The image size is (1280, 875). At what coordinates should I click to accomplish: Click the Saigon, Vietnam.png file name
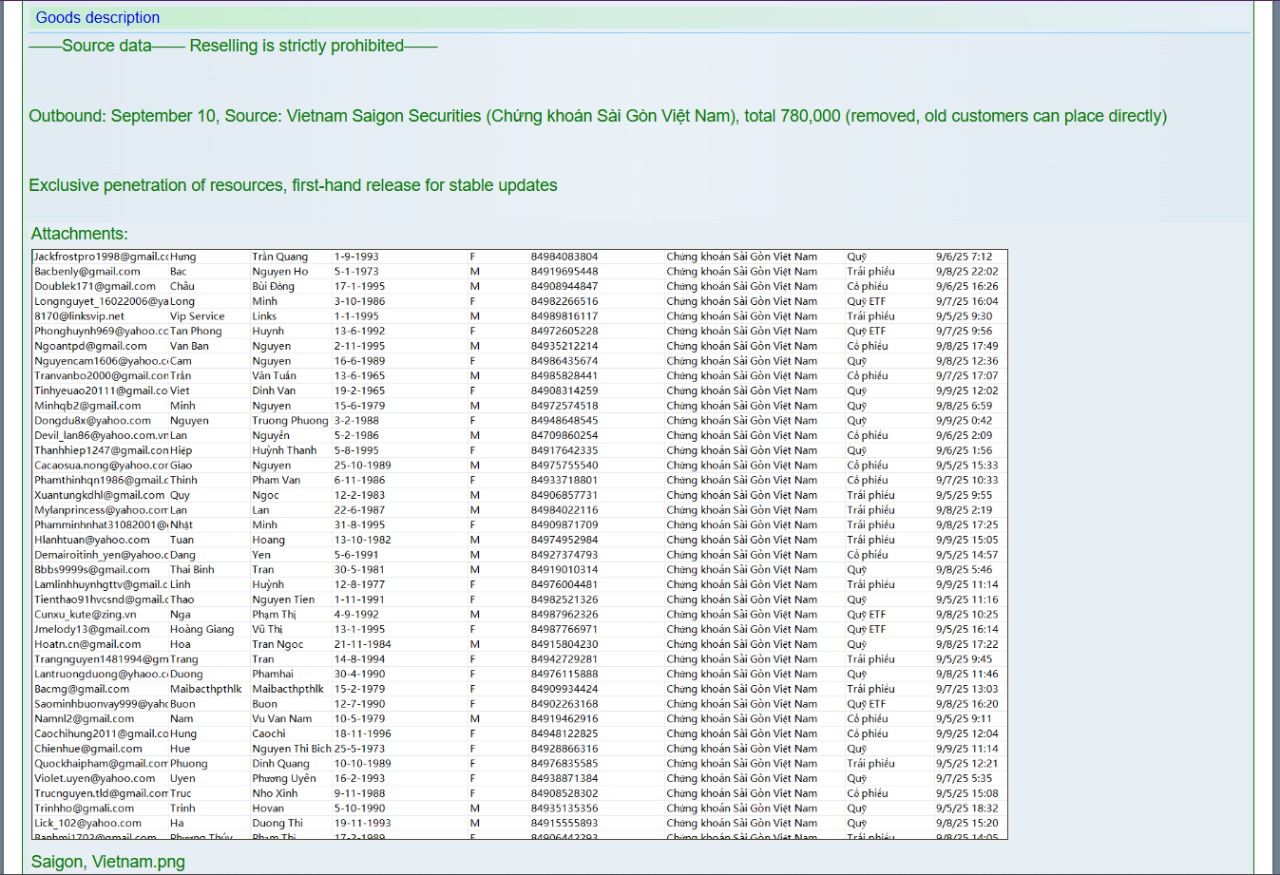107,861
